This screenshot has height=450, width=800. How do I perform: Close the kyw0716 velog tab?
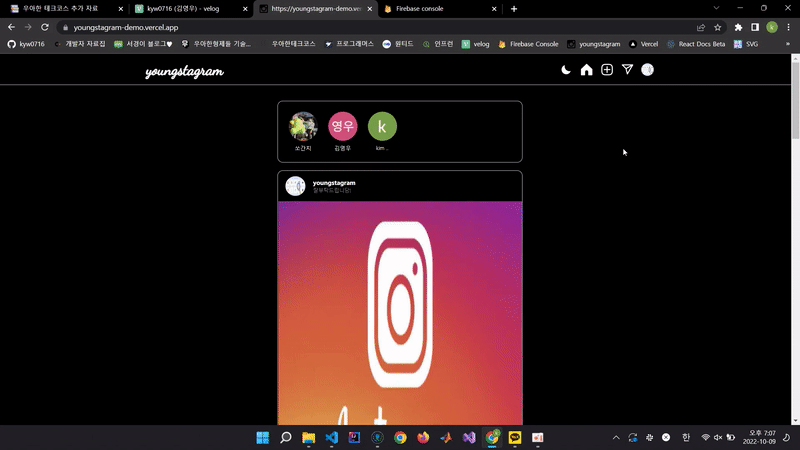245,9
